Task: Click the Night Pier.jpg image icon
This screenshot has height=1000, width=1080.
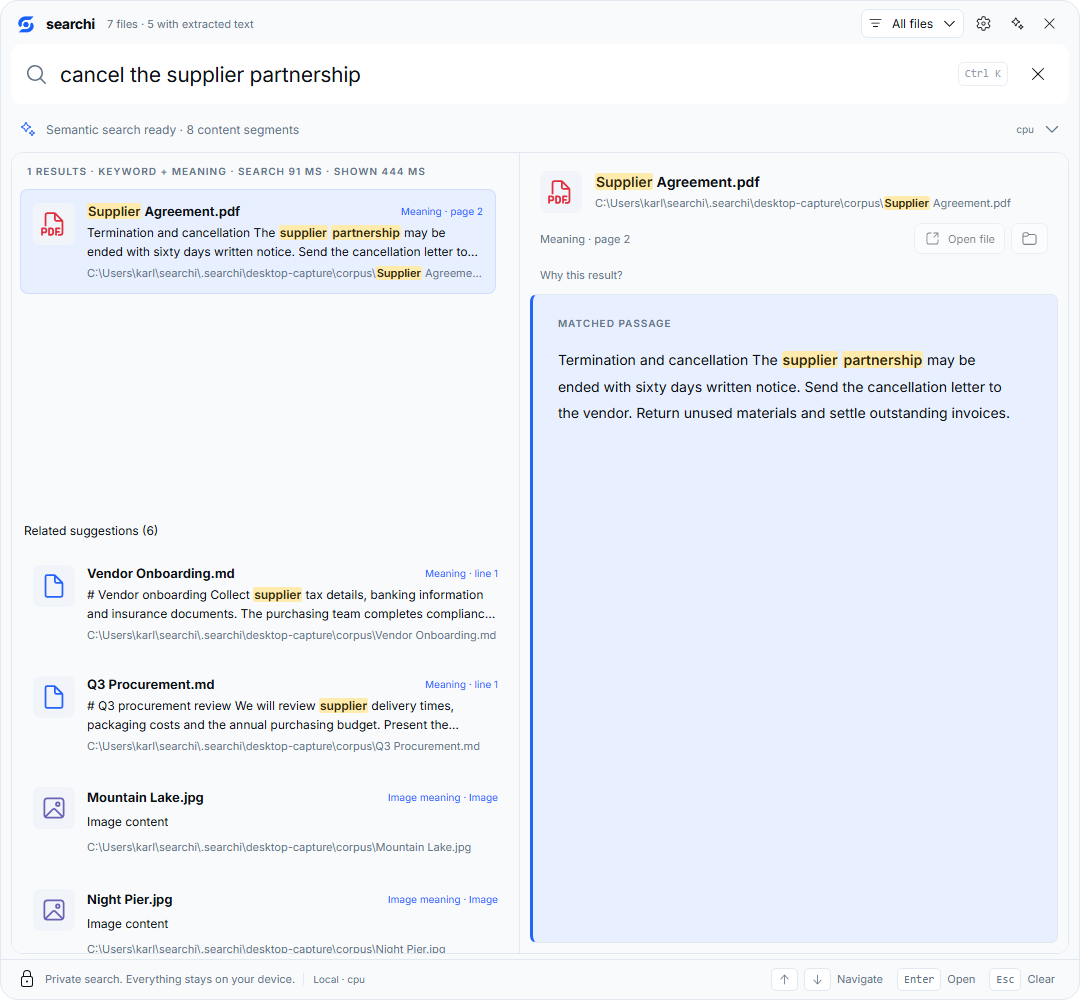Action: click(x=54, y=910)
